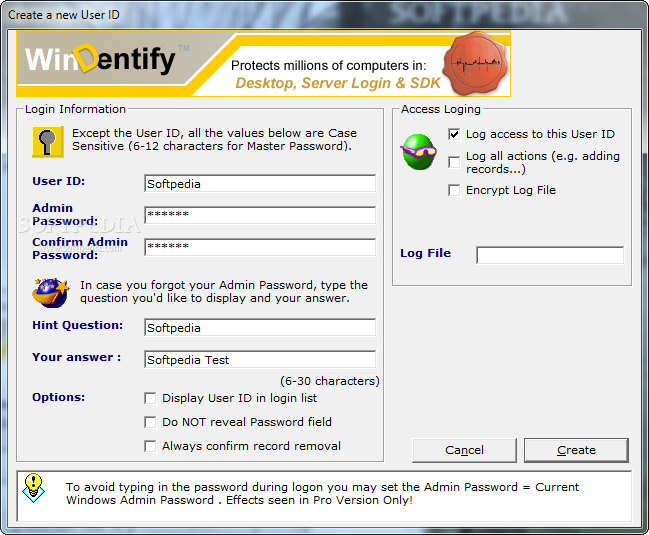Click the 'Your answer :' label
This screenshot has width=649, height=535.
[77, 357]
